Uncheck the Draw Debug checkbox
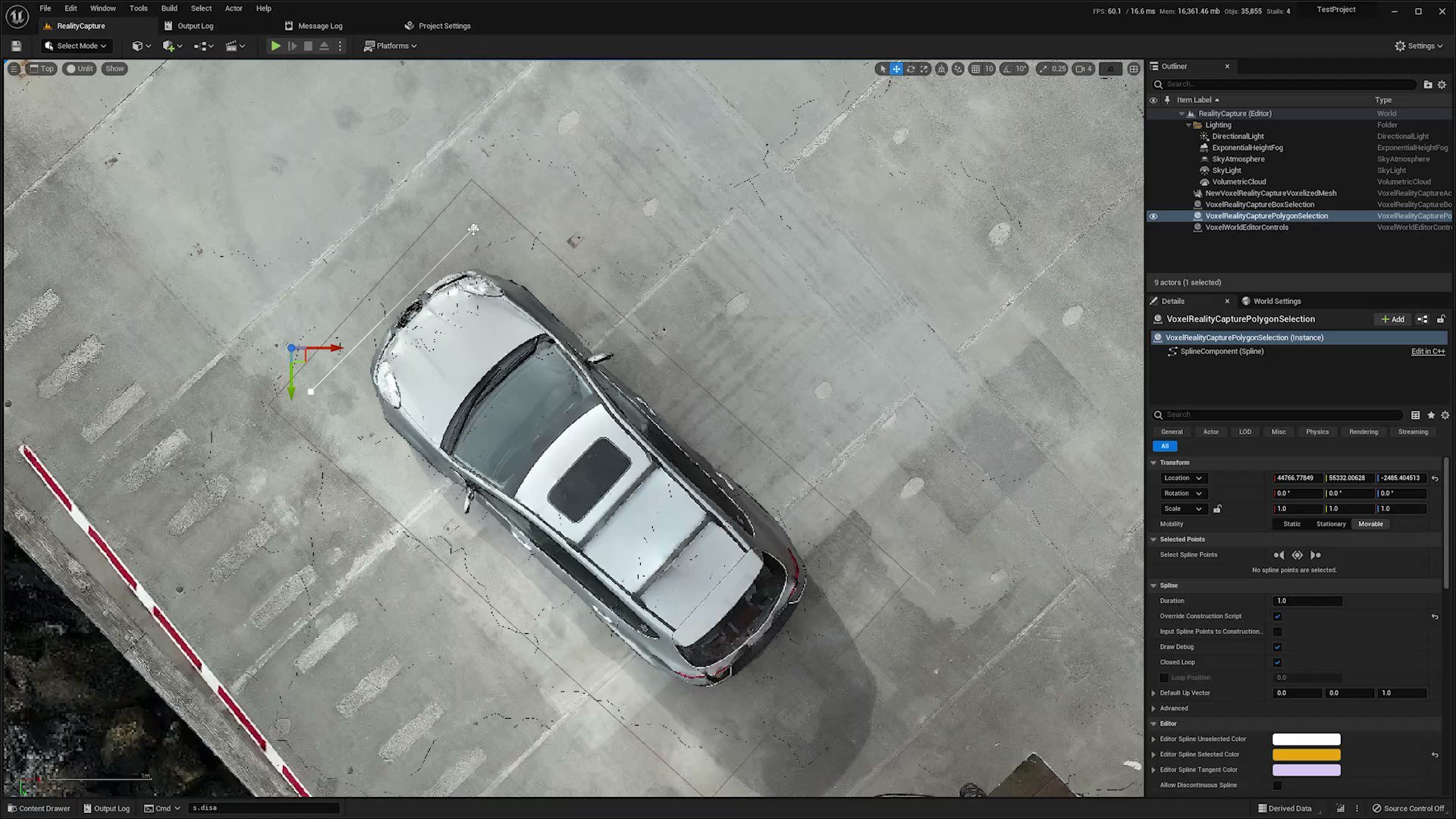 1277,647
